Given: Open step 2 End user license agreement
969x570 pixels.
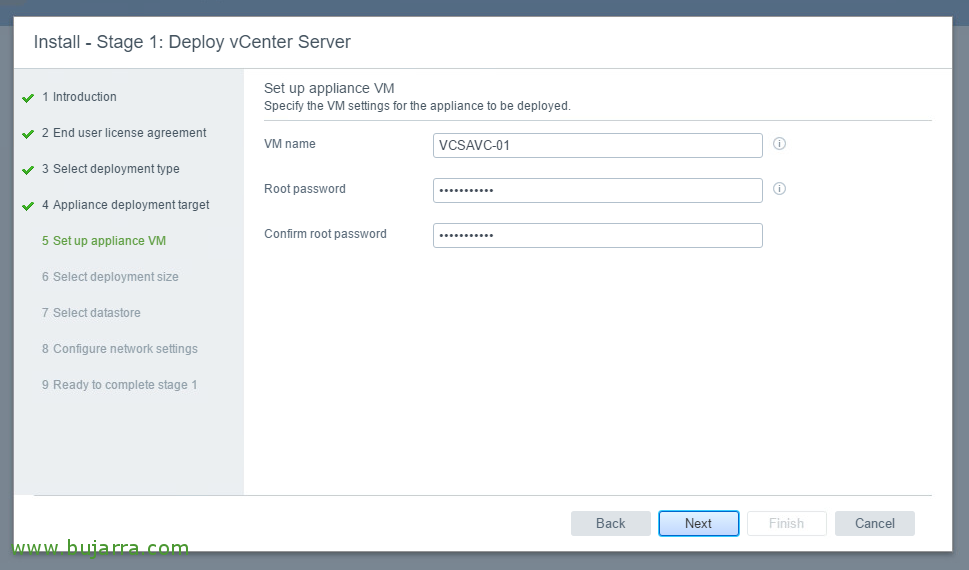Looking at the screenshot, I should 124,133.
